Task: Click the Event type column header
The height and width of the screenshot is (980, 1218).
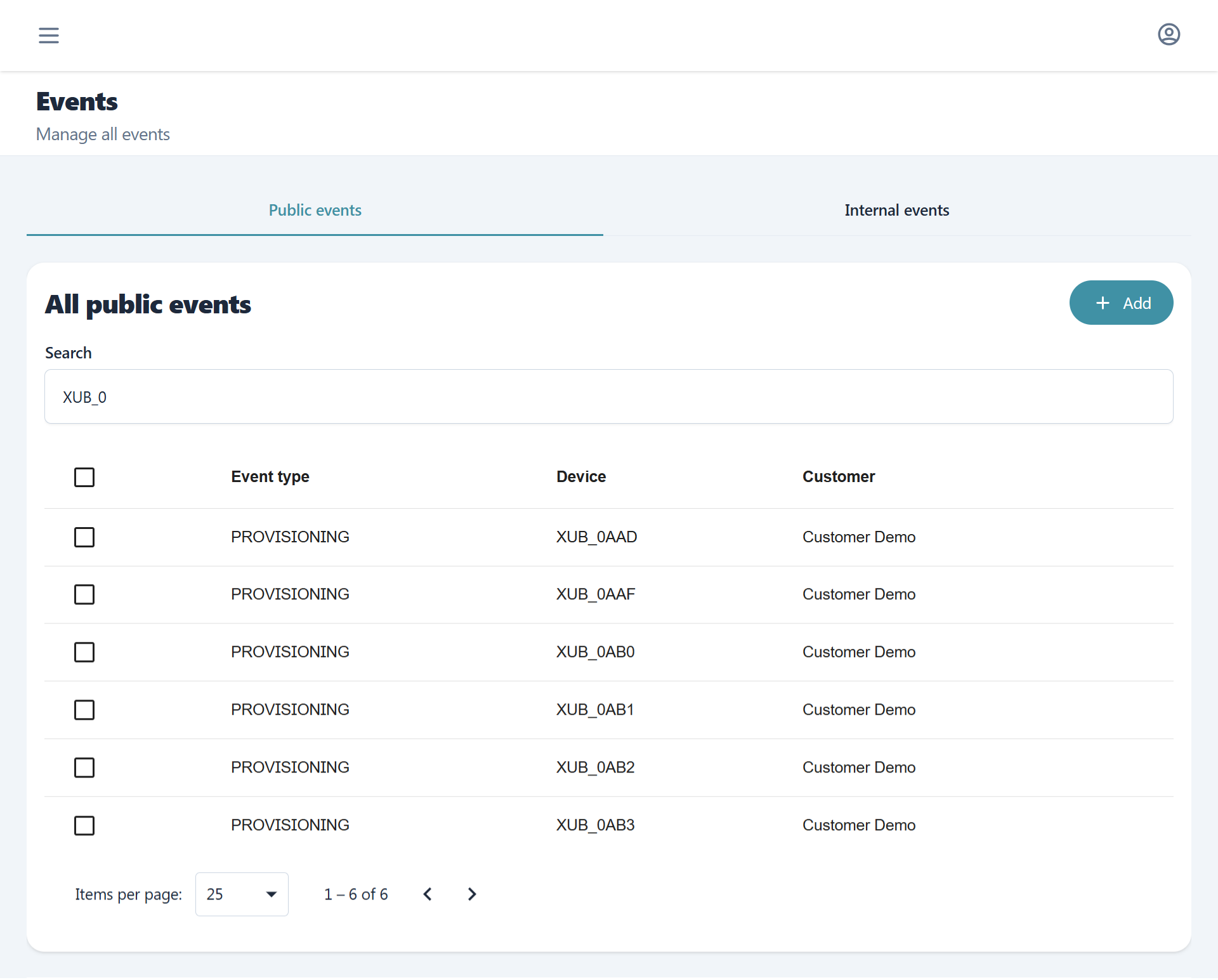Action: pos(270,477)
